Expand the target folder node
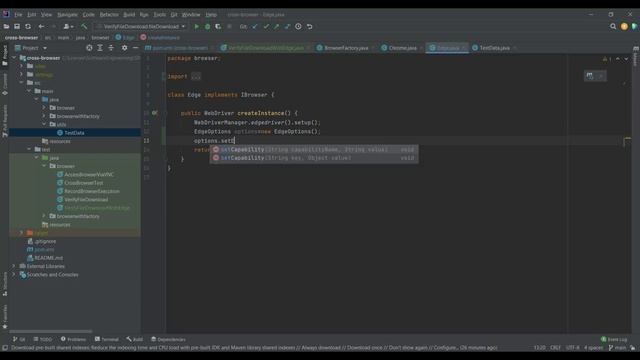The image size is (640, 360). [22, 233]
